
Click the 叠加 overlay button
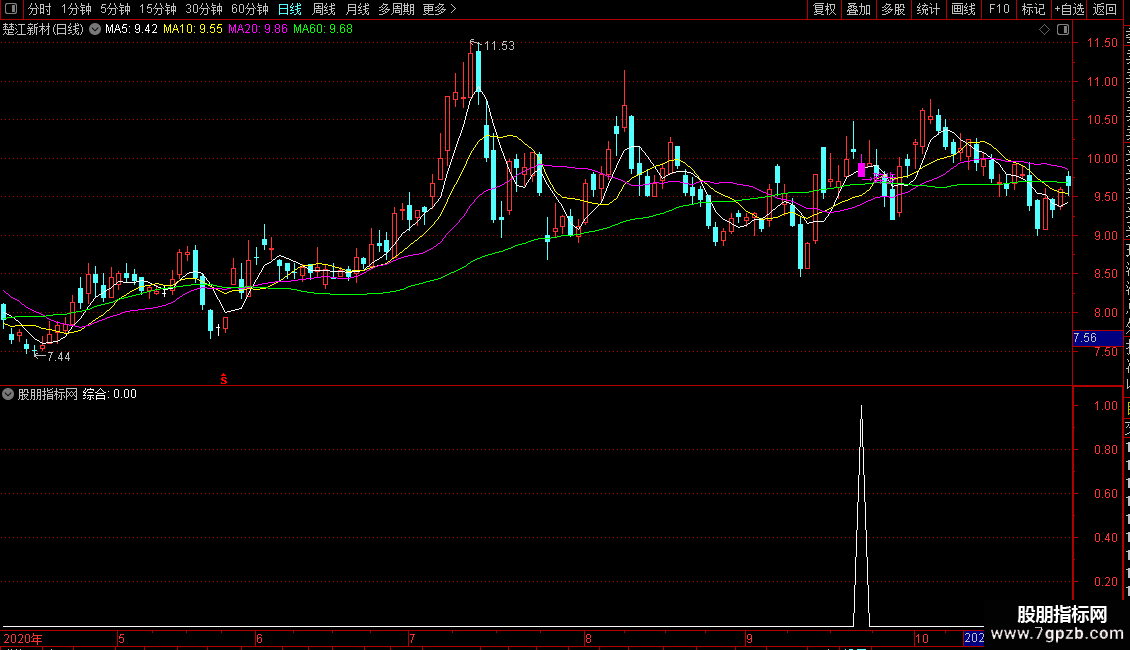point(858,9)
